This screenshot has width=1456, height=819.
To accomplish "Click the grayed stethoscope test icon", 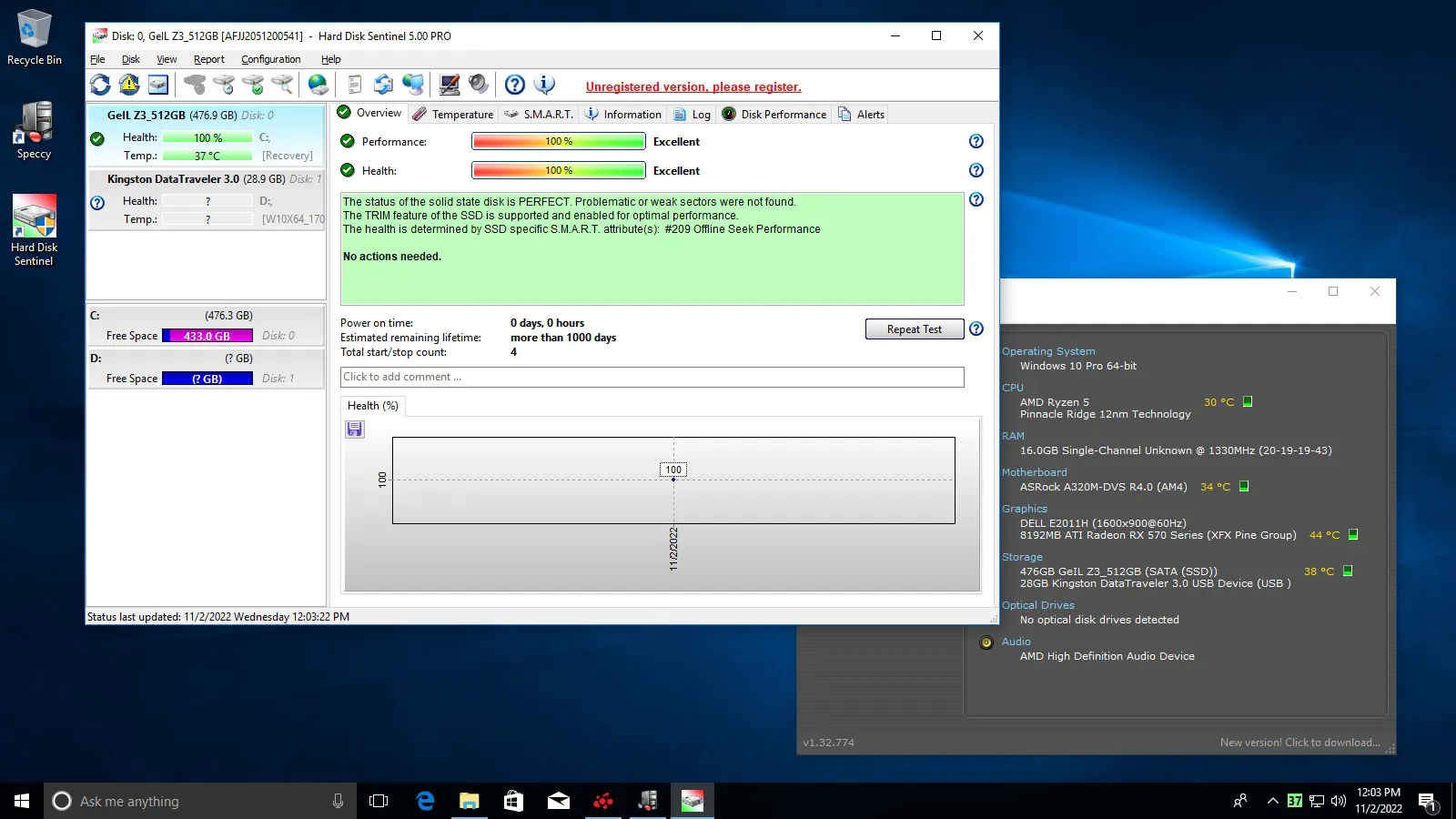I will click(195, 85).
